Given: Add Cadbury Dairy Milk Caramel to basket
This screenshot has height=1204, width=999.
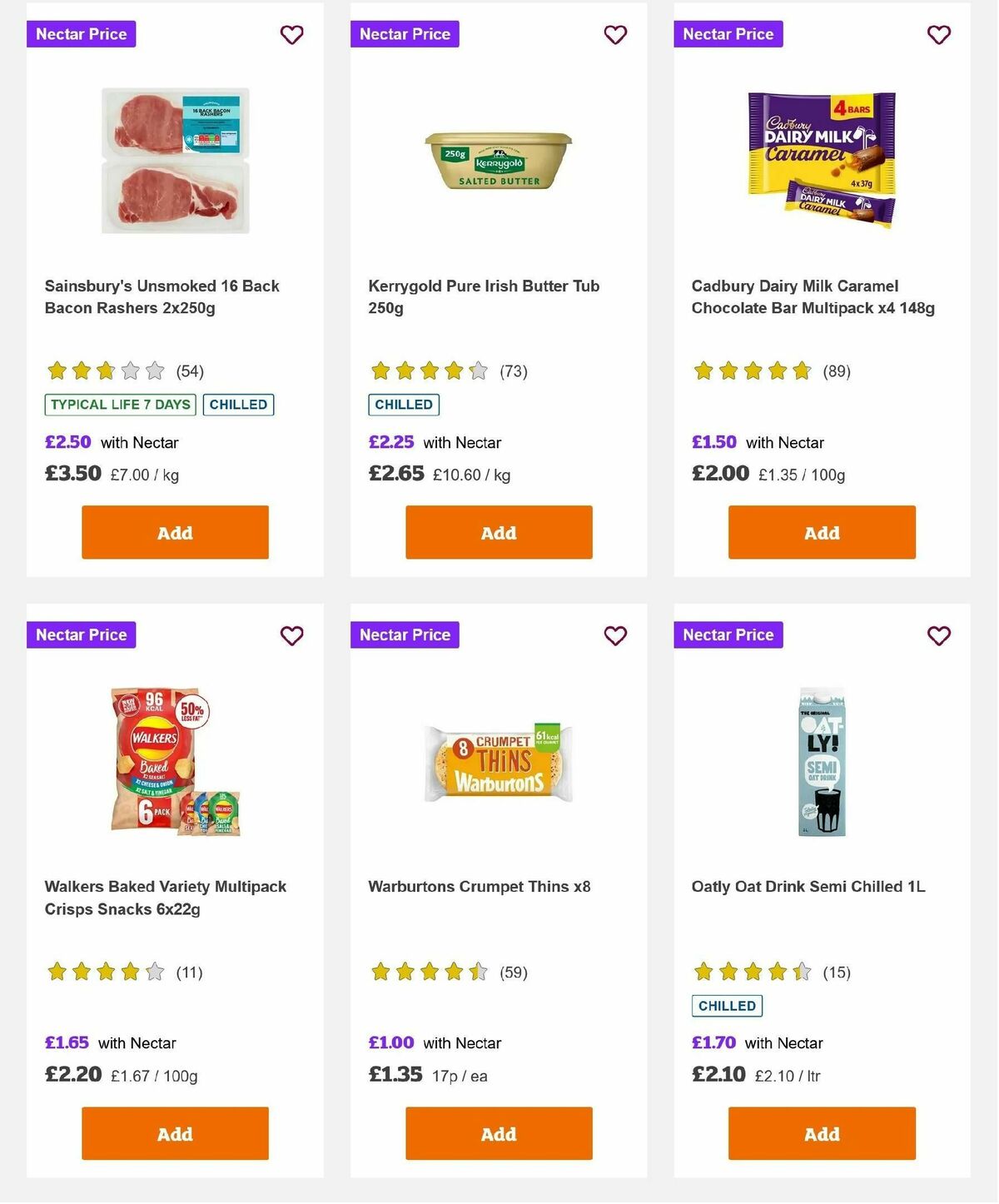Looking at the screenshot, I should coord(821,532).
